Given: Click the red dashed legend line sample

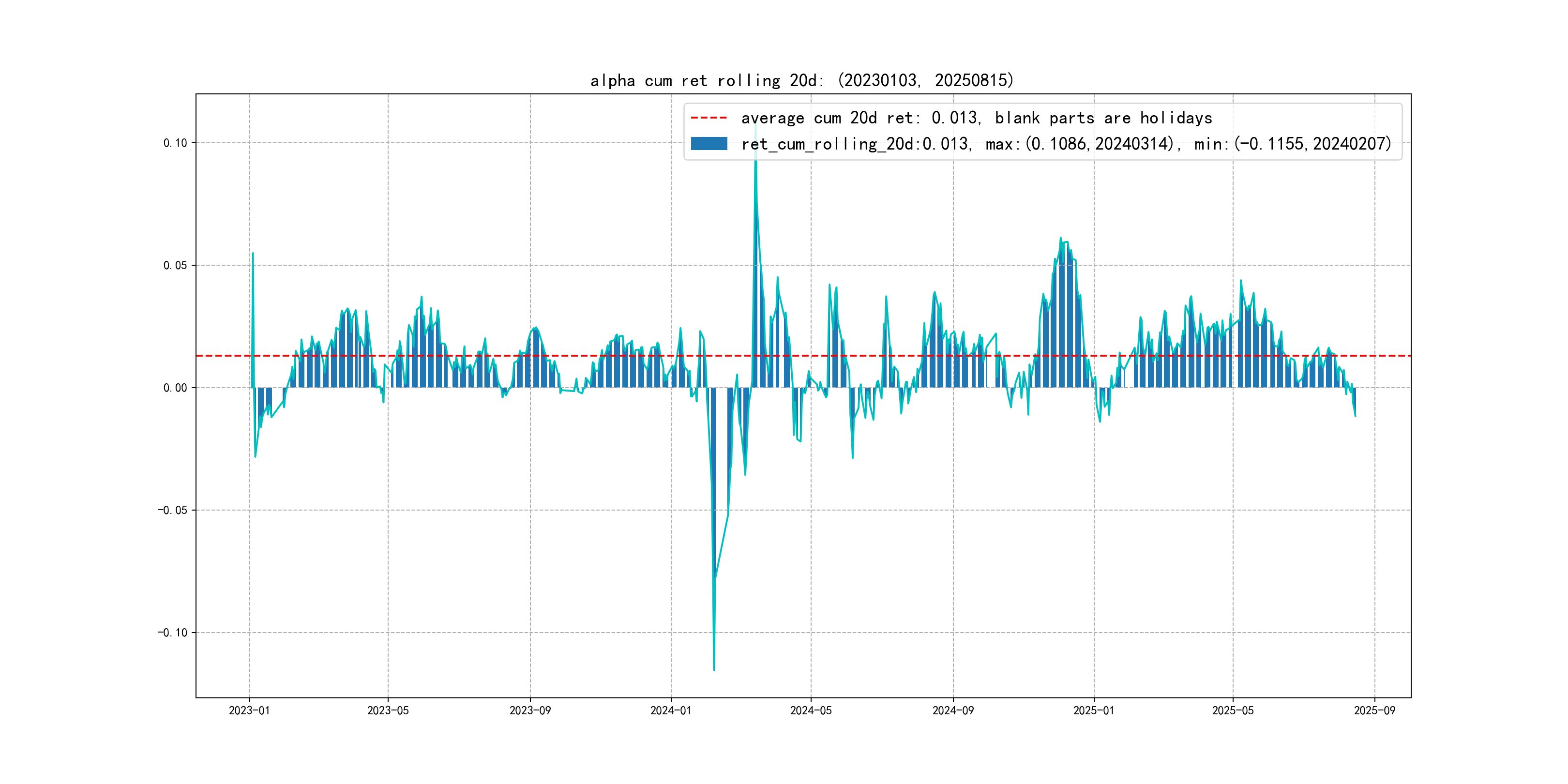Looking at the screenshot, I should [709, 118].
